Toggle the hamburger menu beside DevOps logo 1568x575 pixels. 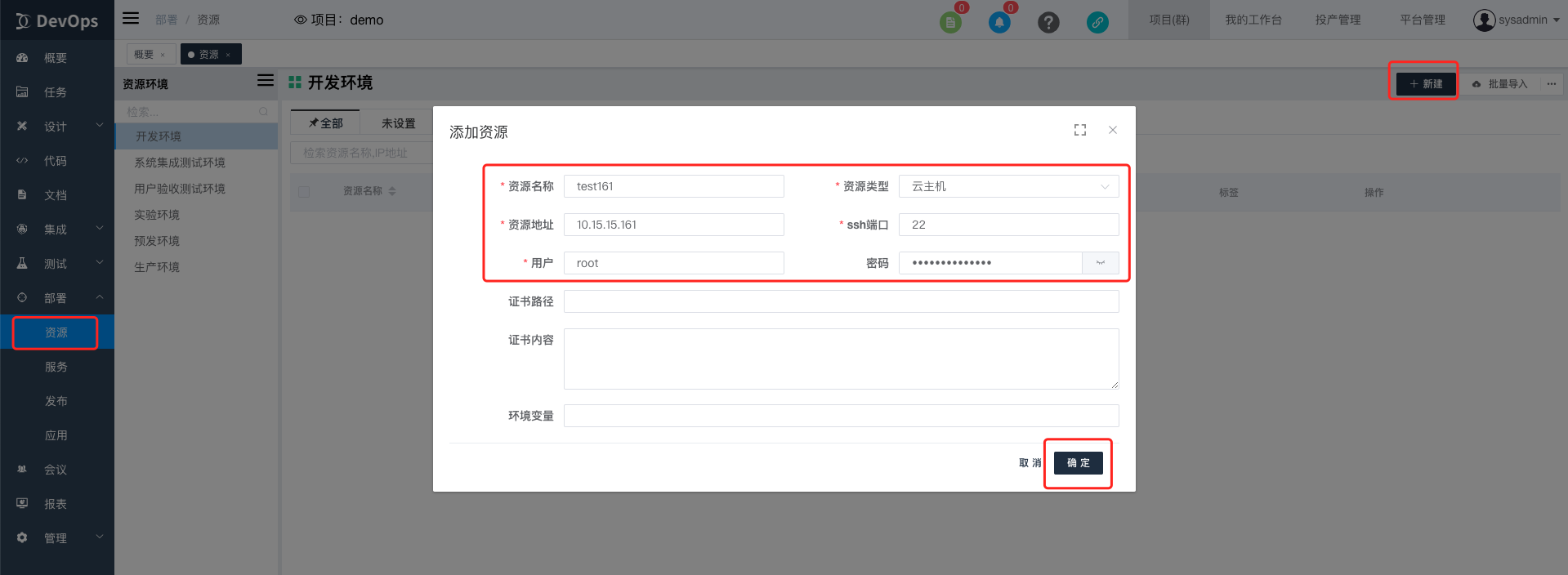point(131,18)
